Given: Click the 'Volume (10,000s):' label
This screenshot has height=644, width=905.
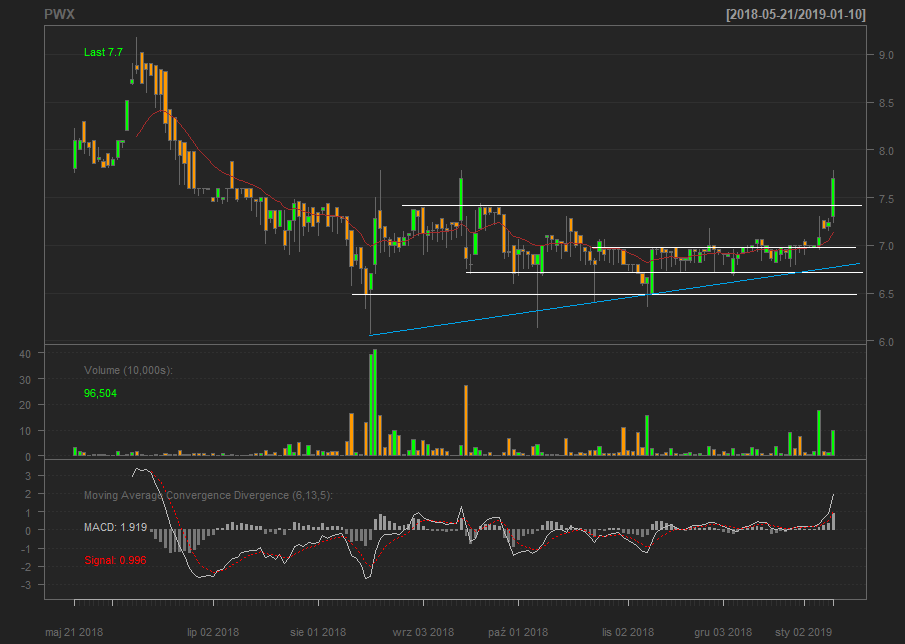Looking at the screenshot, I should point(128,370).
